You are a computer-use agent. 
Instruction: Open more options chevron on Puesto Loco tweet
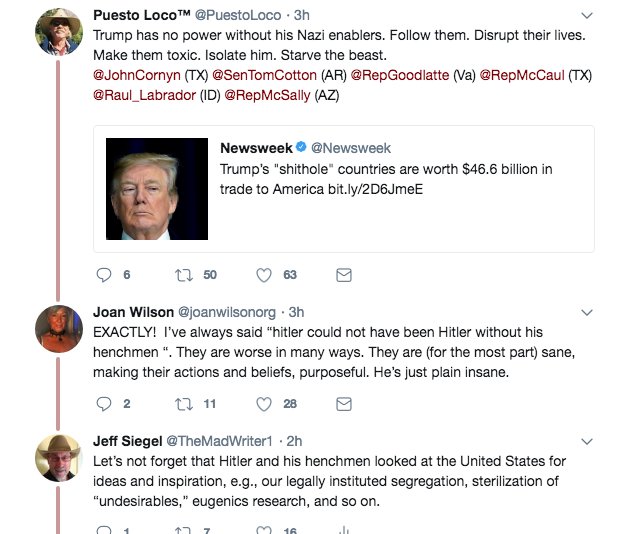point(587,15)
